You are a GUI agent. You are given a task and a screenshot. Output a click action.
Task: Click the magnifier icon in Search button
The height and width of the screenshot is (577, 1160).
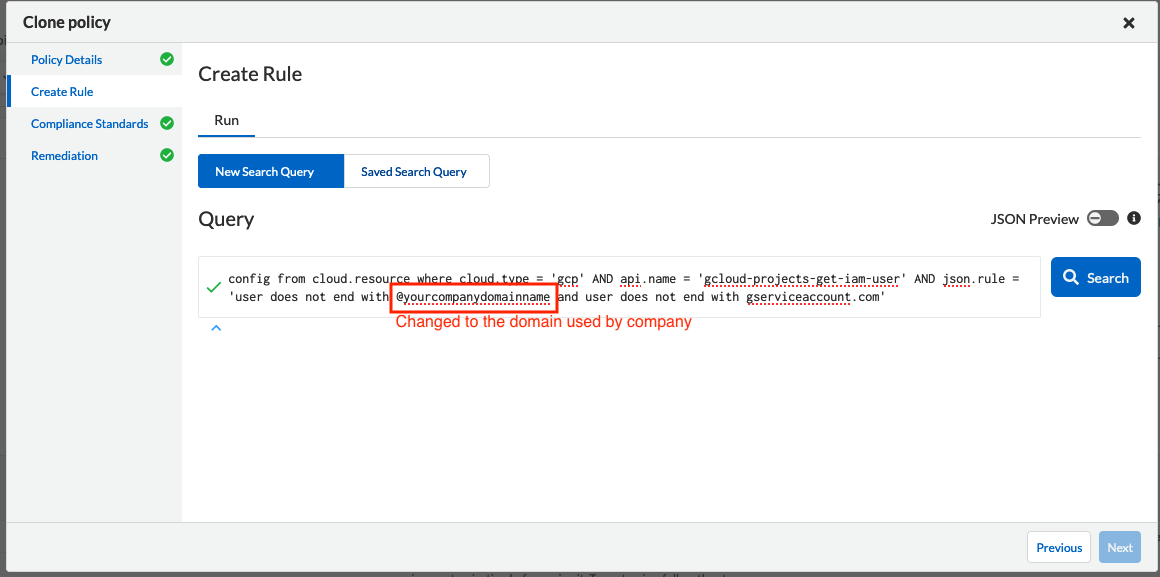click(x=1071, y=278)
